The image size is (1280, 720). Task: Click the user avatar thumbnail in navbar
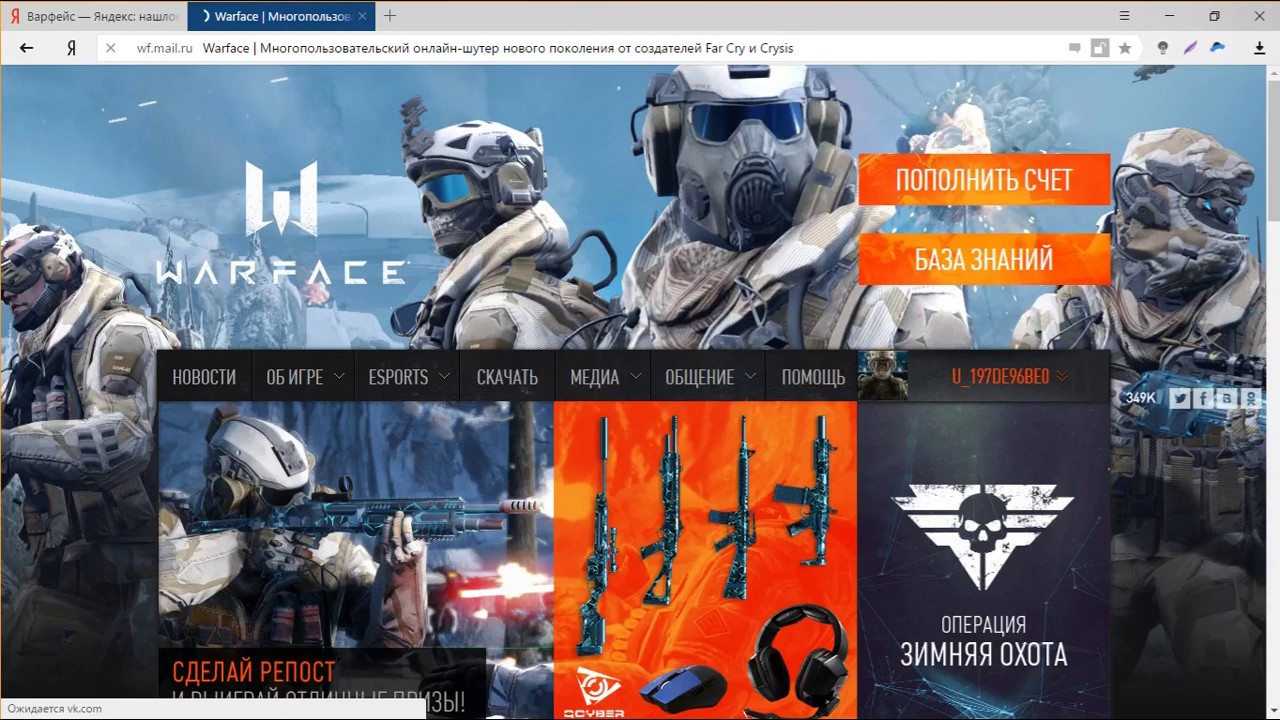(883, 376)
